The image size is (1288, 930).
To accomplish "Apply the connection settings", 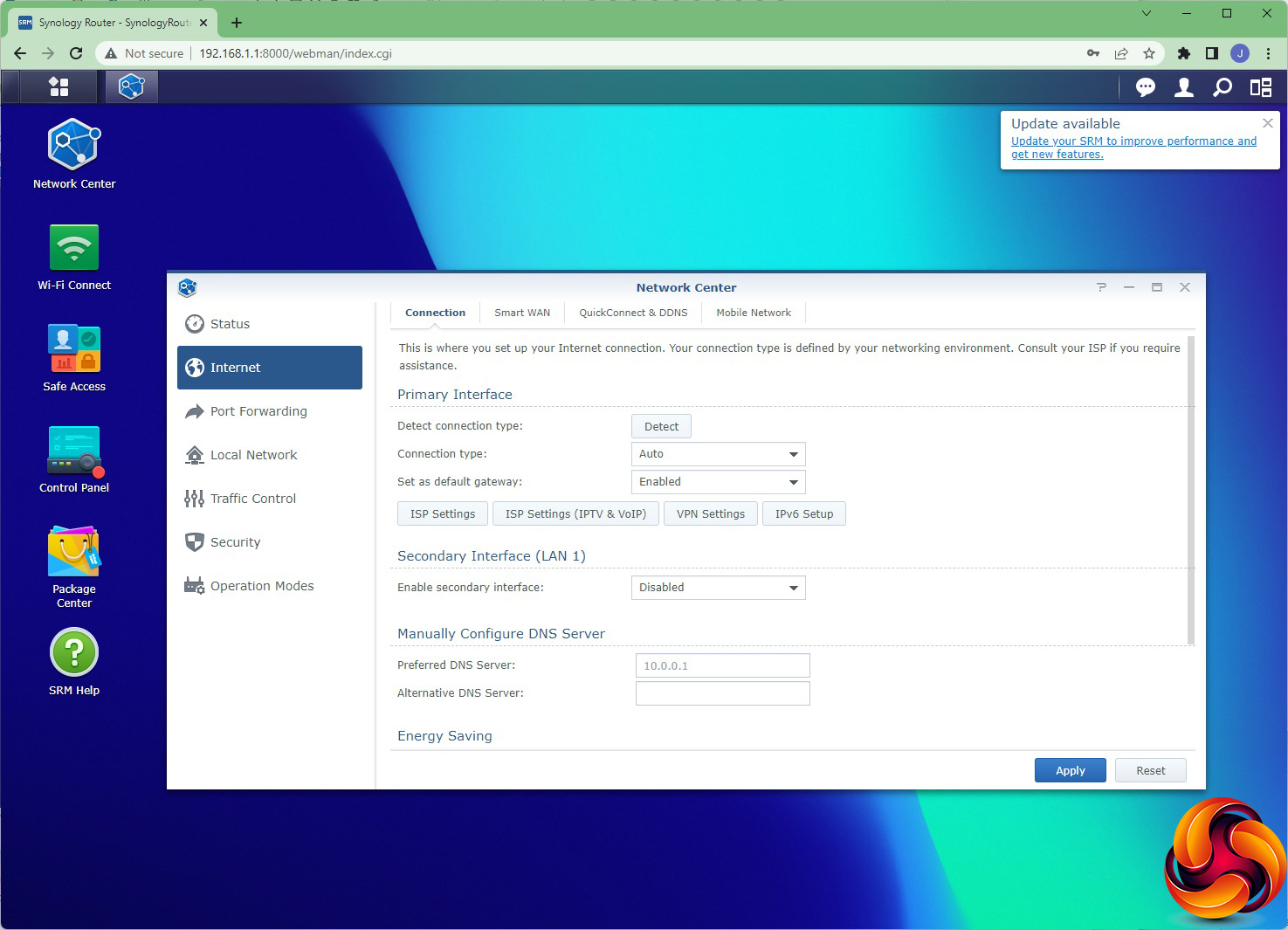I will [x=1071, y=770].
